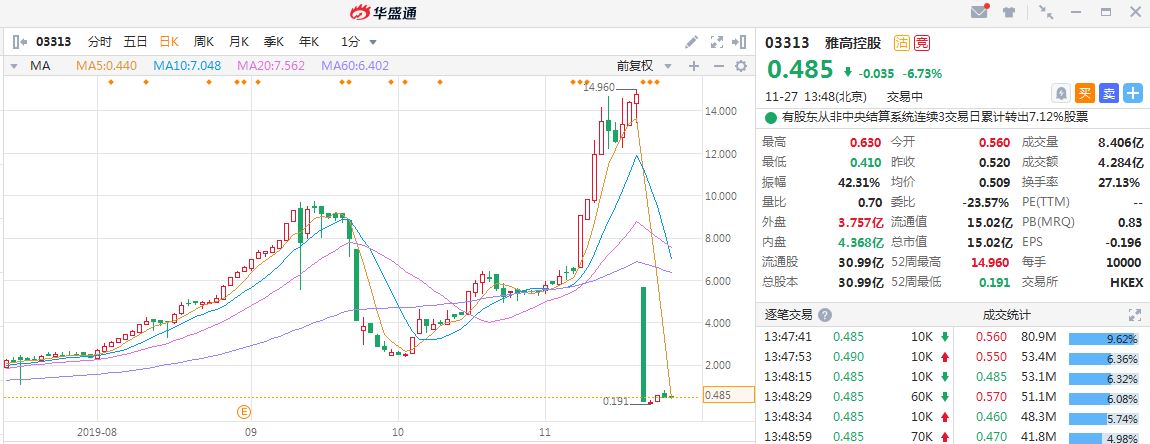The image size is (1150, 444).
Task: Click the E earnings marker on timeline
Action: click(x=244, y=412)
